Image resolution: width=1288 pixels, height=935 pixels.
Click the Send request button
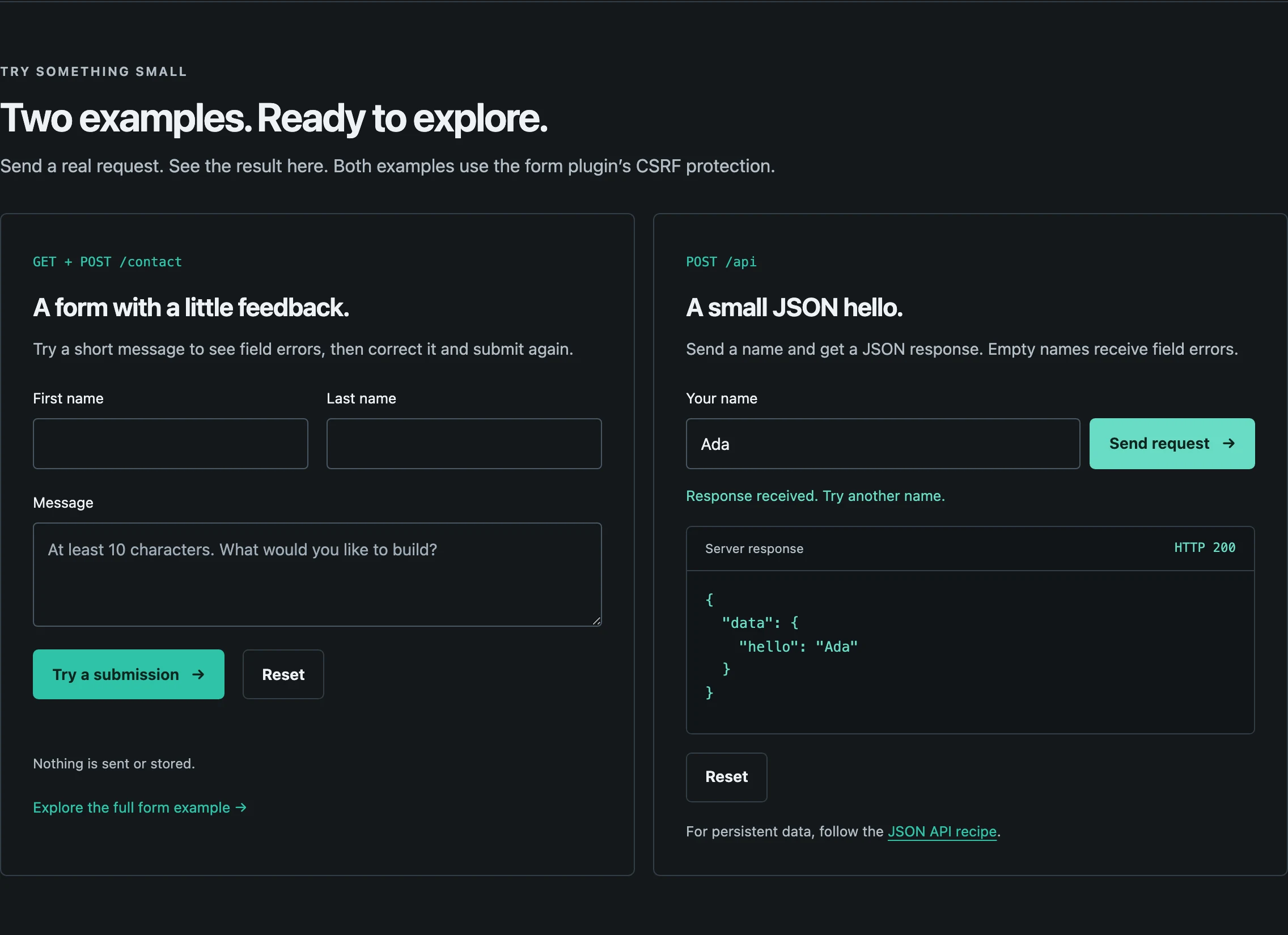[1172, 443]
